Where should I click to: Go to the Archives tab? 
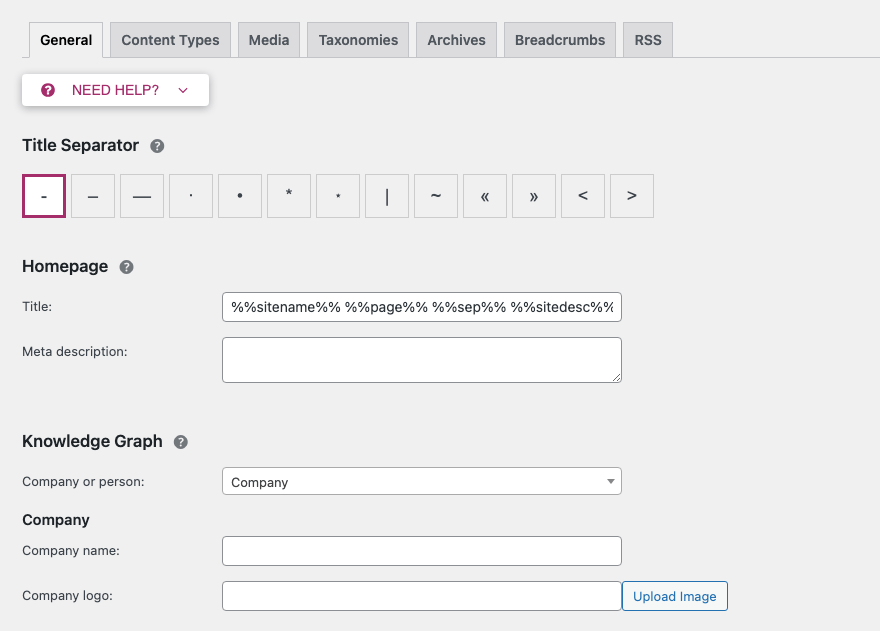tap(456, 40)
